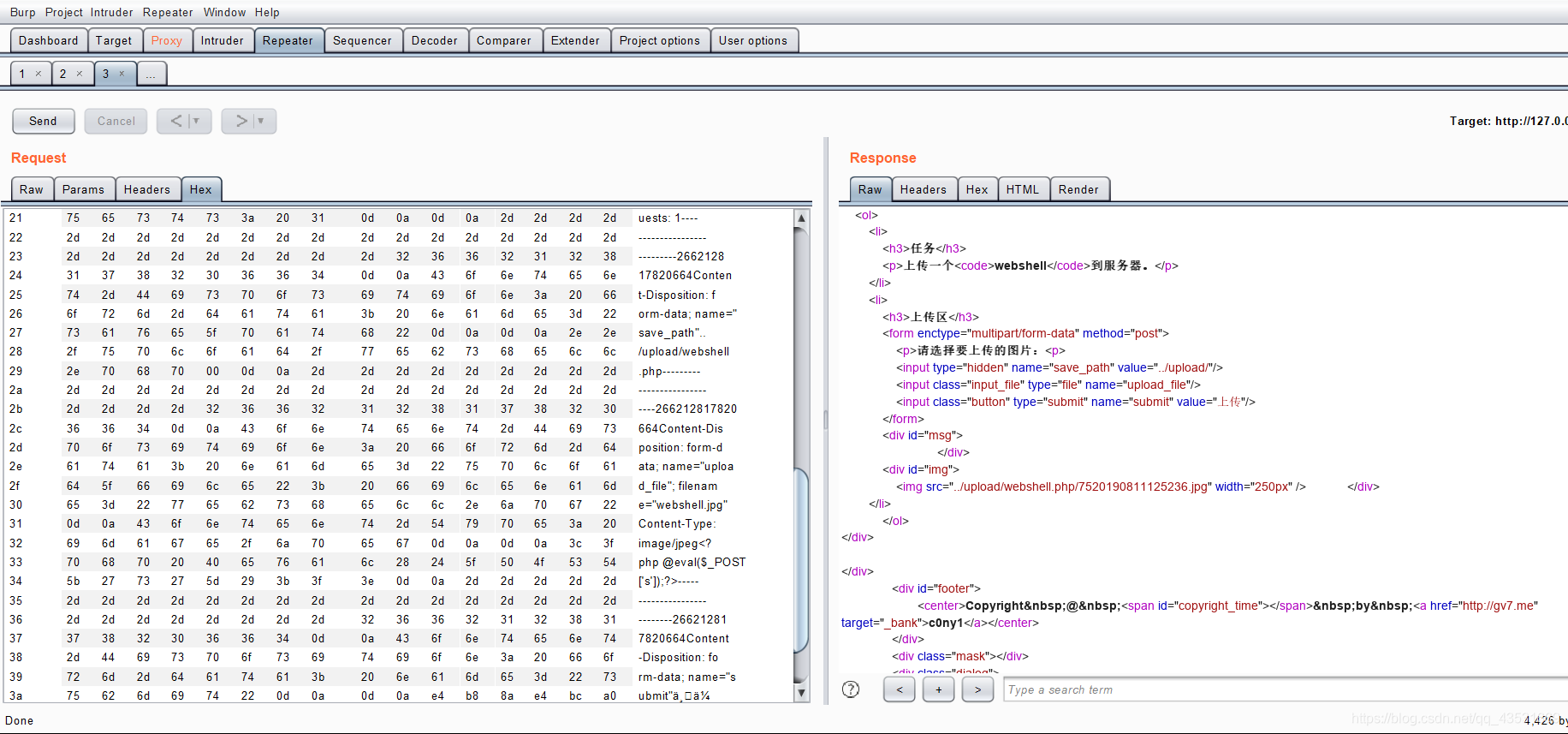
Task: Go forward to next request in history
Action: (x=241, y=121)
